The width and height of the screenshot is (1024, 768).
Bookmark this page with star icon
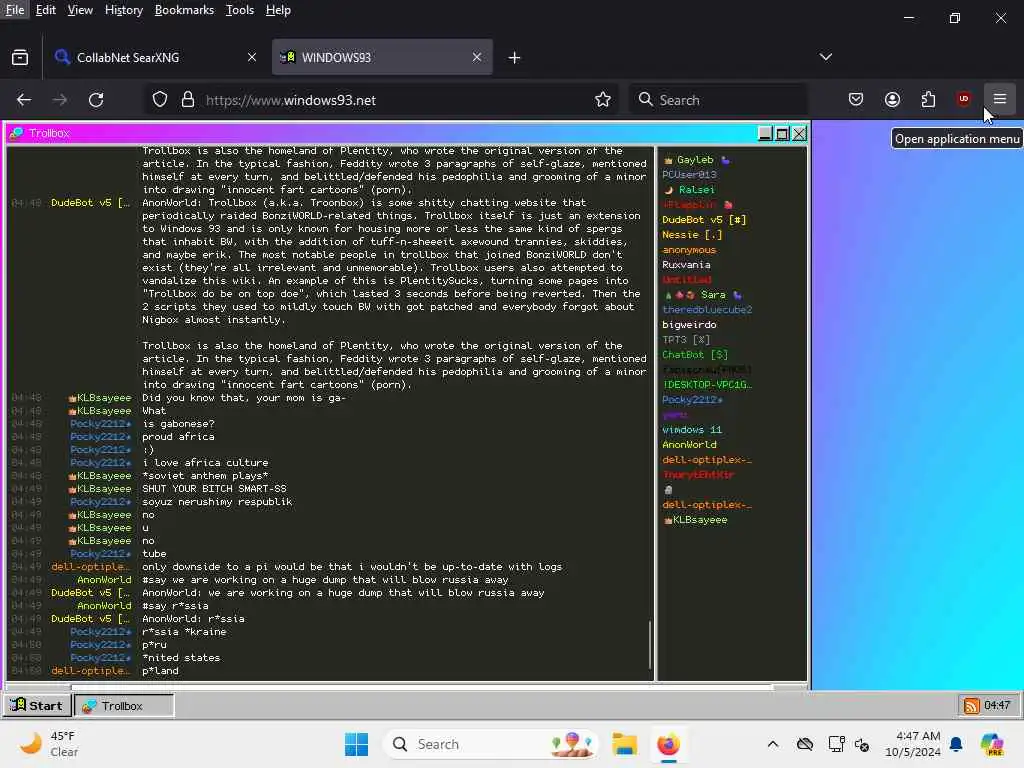pyautogui.click(x=603, y=99)
